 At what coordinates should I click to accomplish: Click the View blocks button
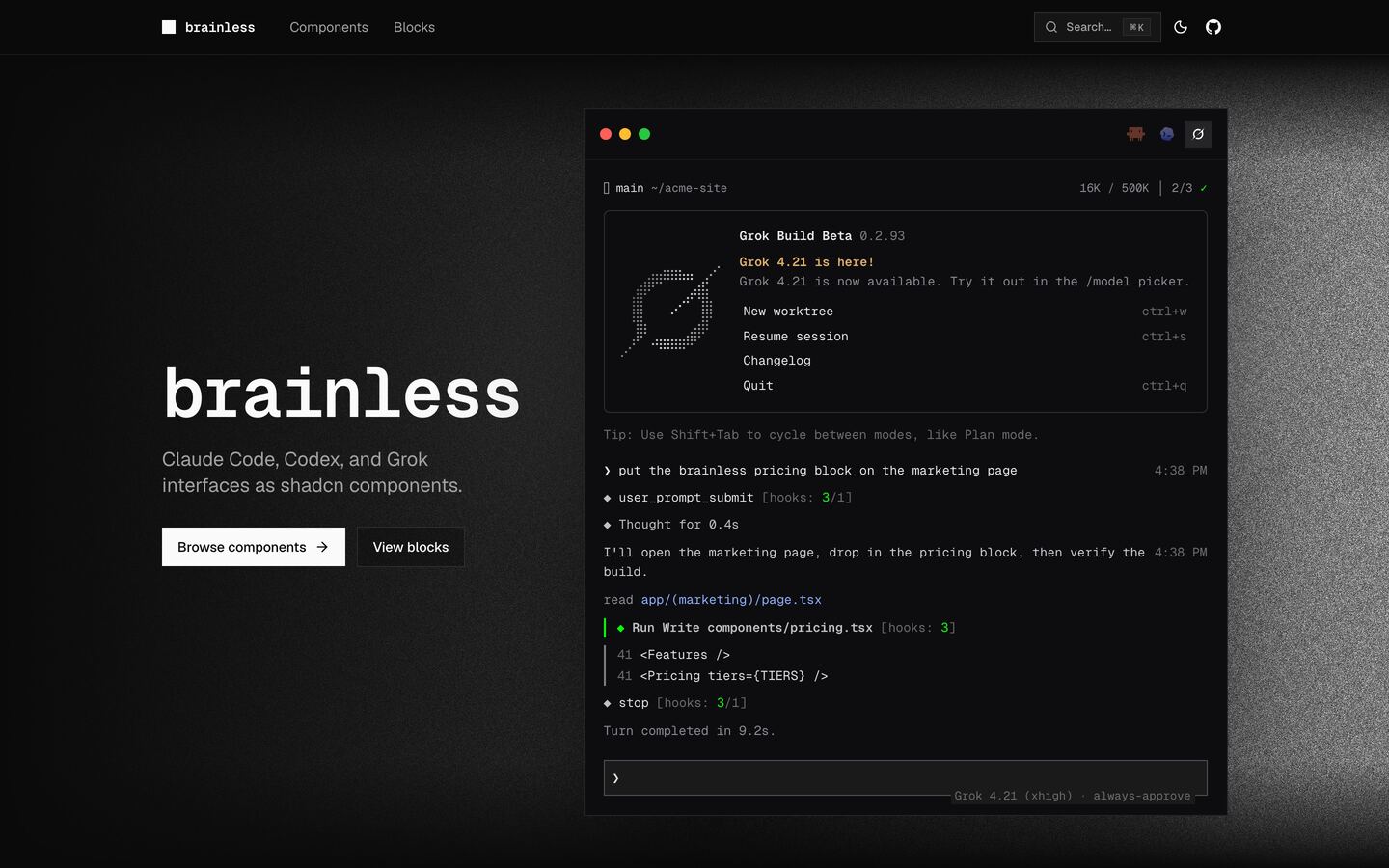[411, 547]
